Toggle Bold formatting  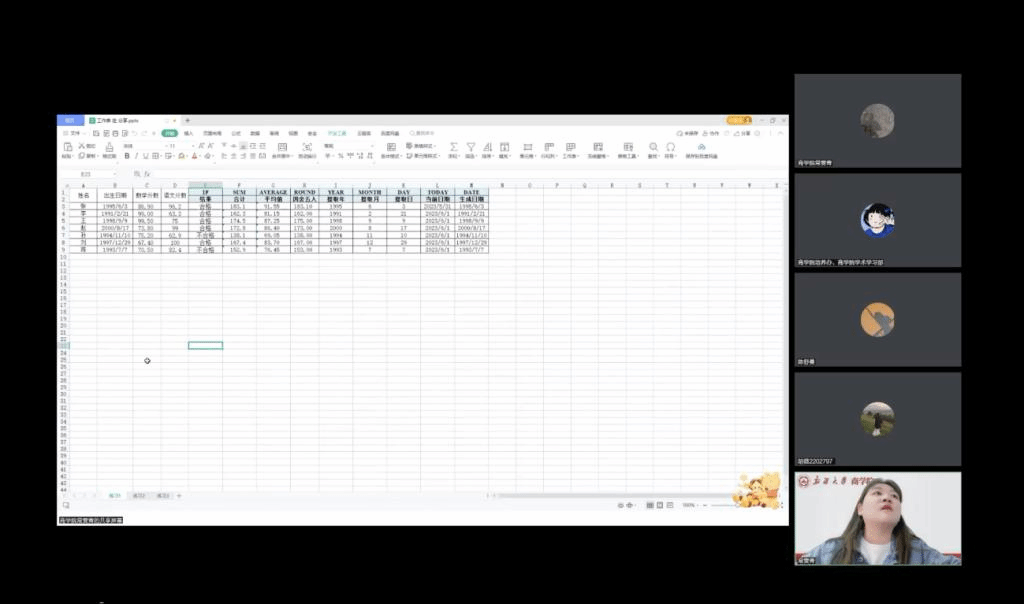pos(126,156)
